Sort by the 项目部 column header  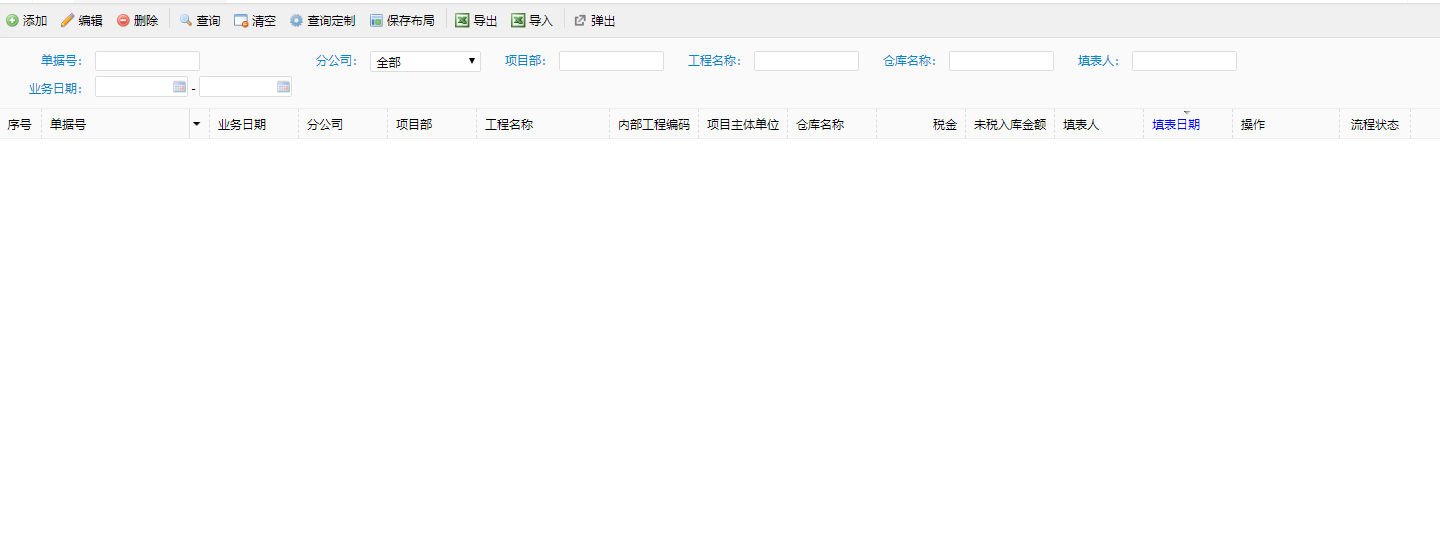click(432, 125)
